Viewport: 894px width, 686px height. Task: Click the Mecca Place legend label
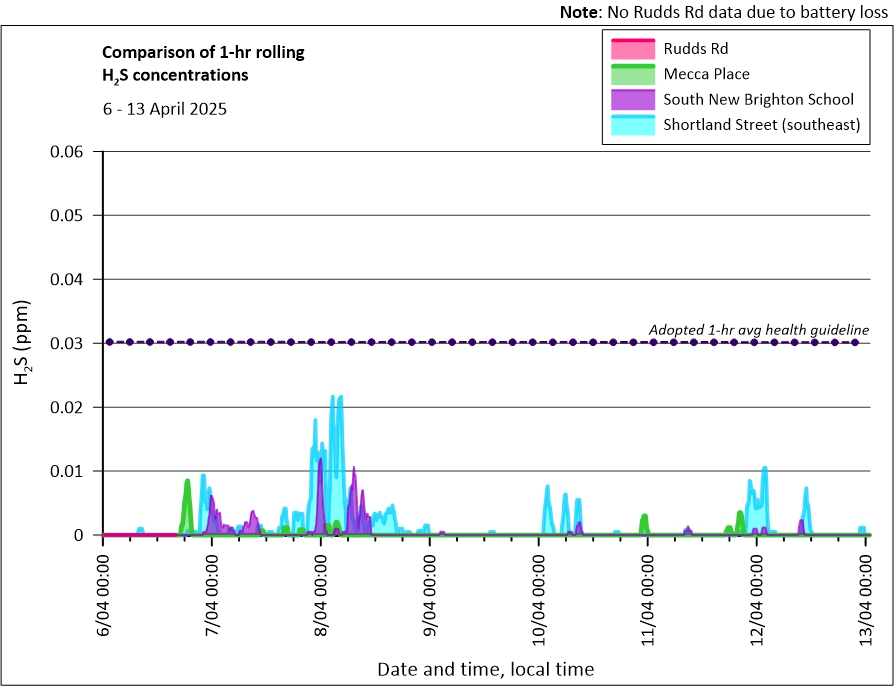tap(706, 74)
